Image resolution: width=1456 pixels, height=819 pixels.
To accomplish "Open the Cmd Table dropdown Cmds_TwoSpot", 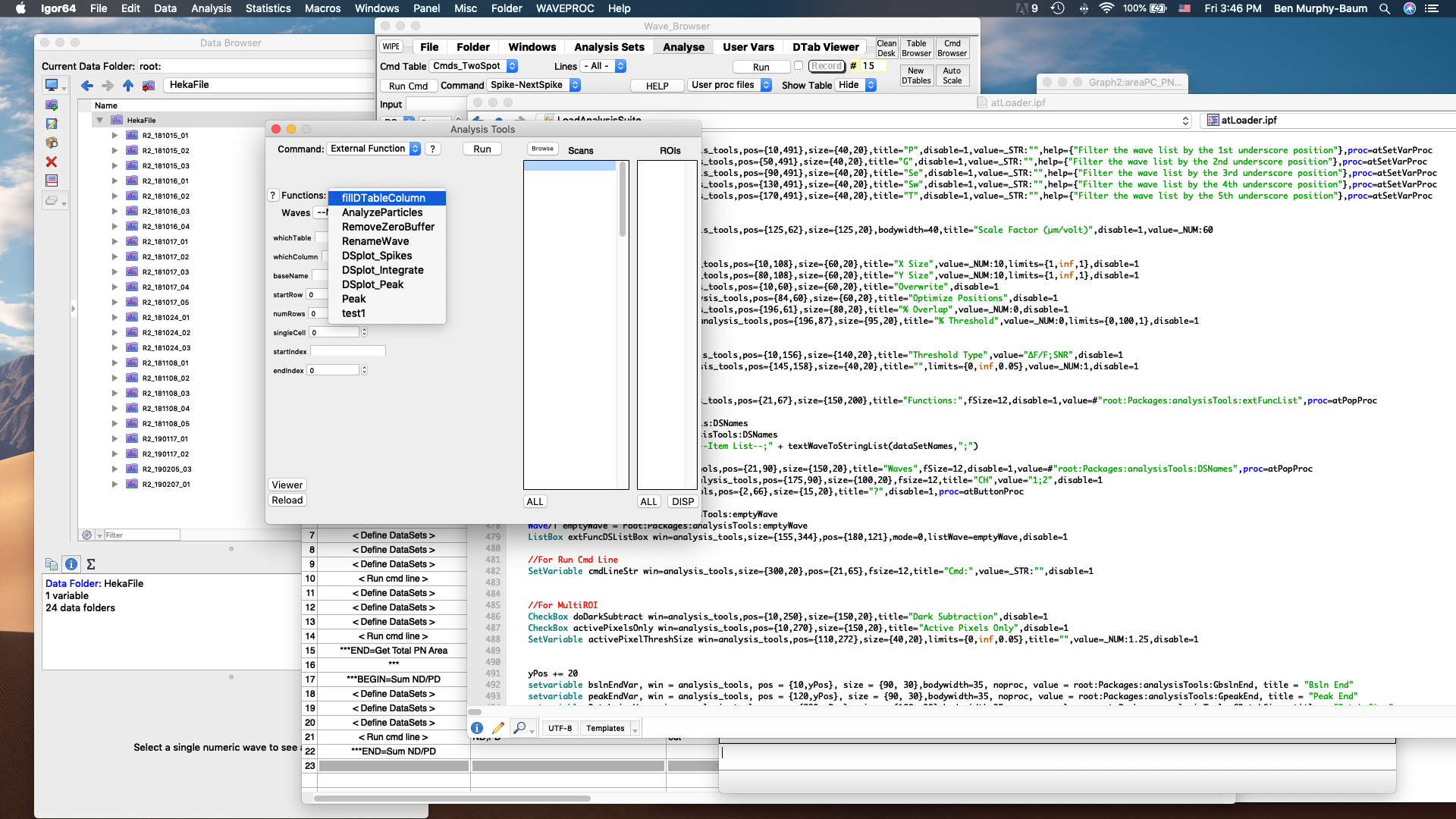I will [474, 66].
